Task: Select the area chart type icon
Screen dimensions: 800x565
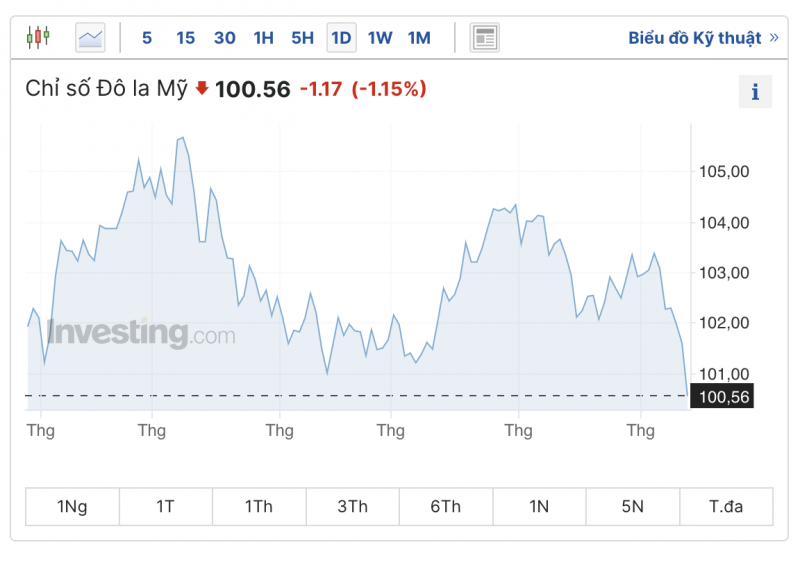Action: (x=90, y=38)
